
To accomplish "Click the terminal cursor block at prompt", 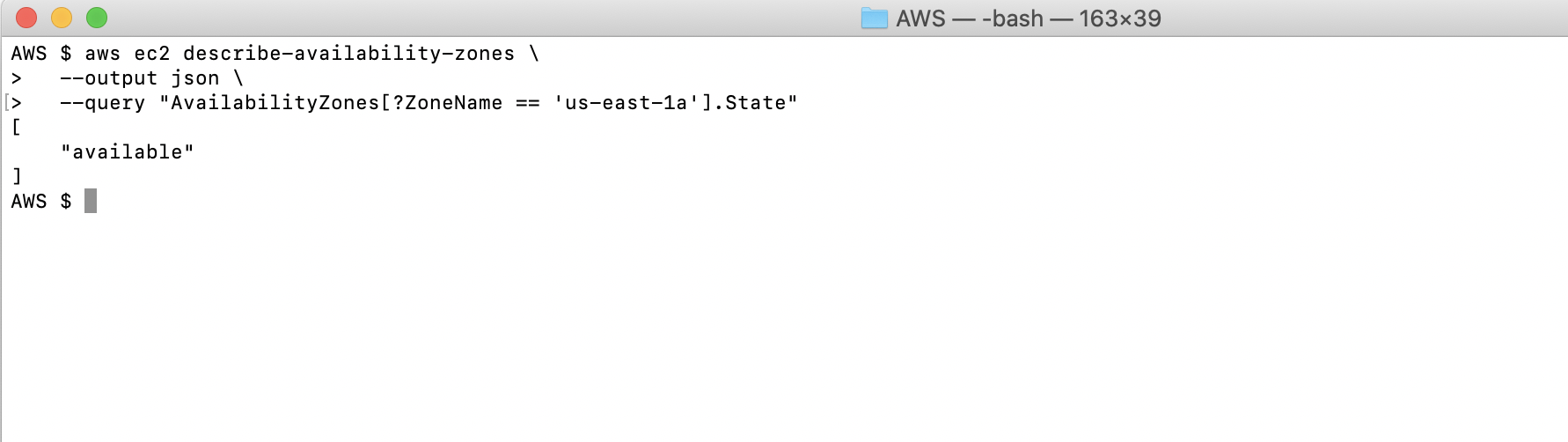I will (91, 201).
